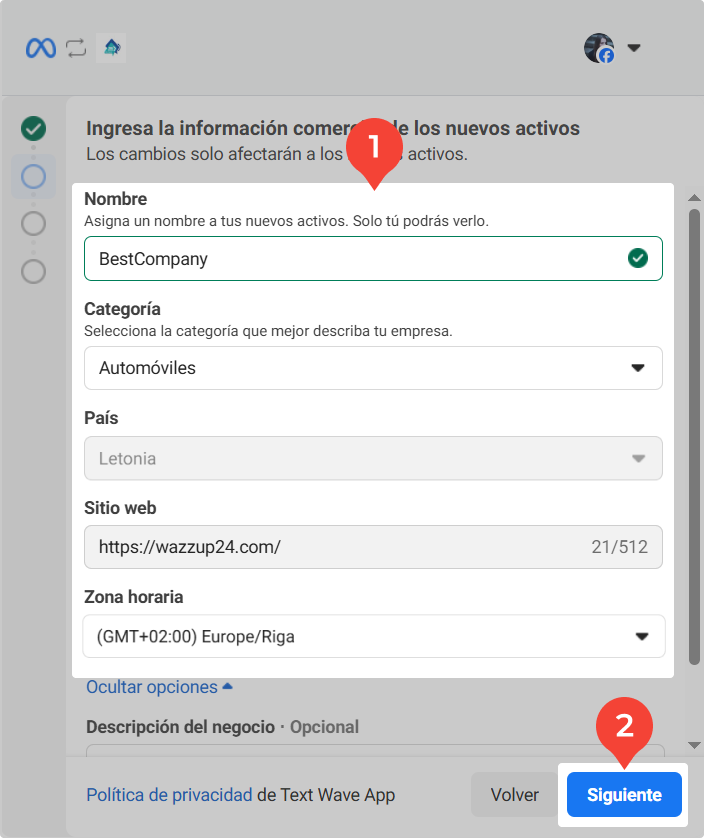Open the account menu caret beside avatar
The width and height of the screenshot is (704, 838).
[x=633, y=48]
